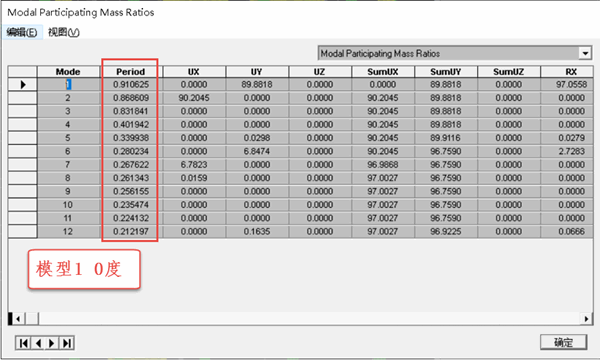Select Mode cell 6
Screen dimensions: 600x360
pos(68,151)
